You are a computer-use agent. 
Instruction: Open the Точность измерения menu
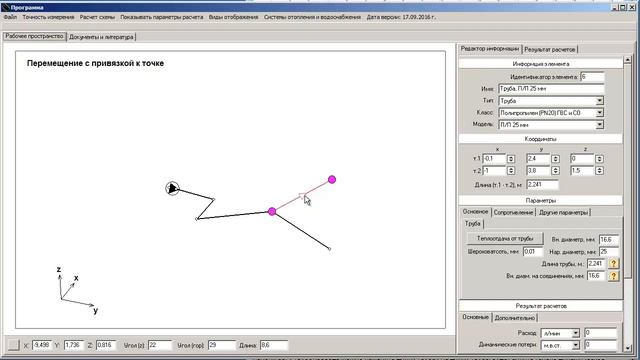48,17
